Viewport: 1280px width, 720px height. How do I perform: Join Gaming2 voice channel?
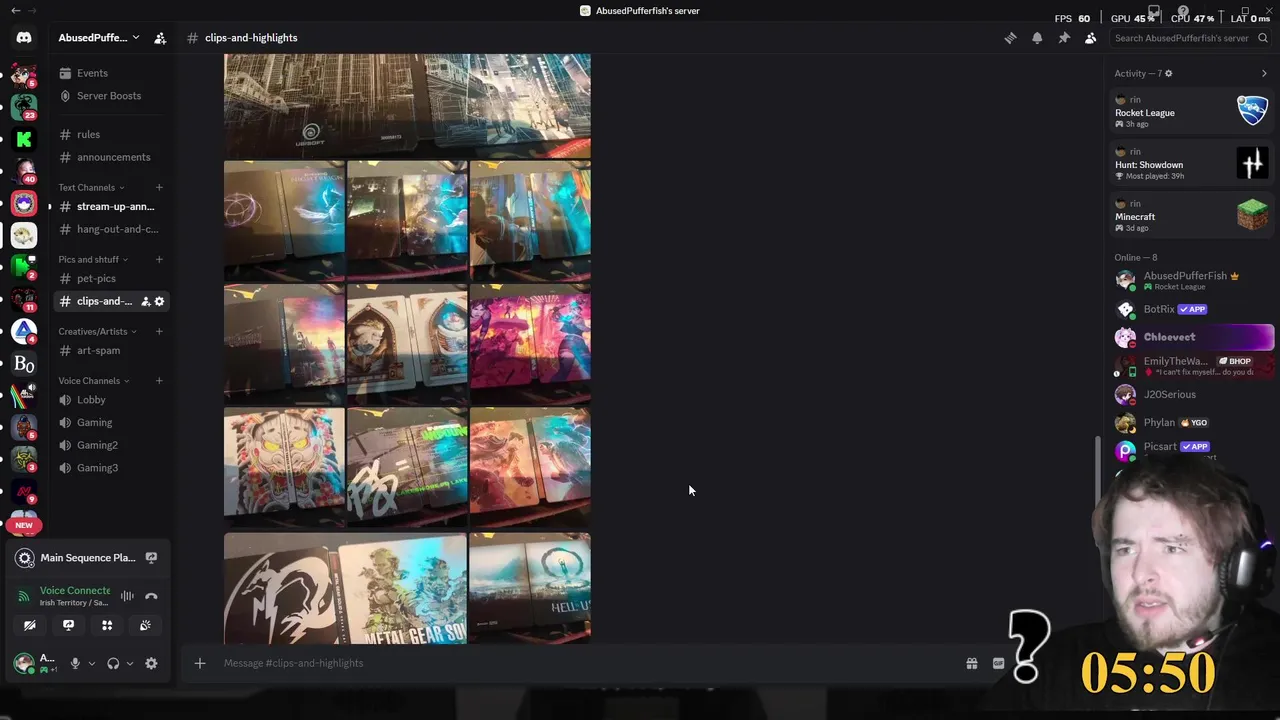point(111,445)
